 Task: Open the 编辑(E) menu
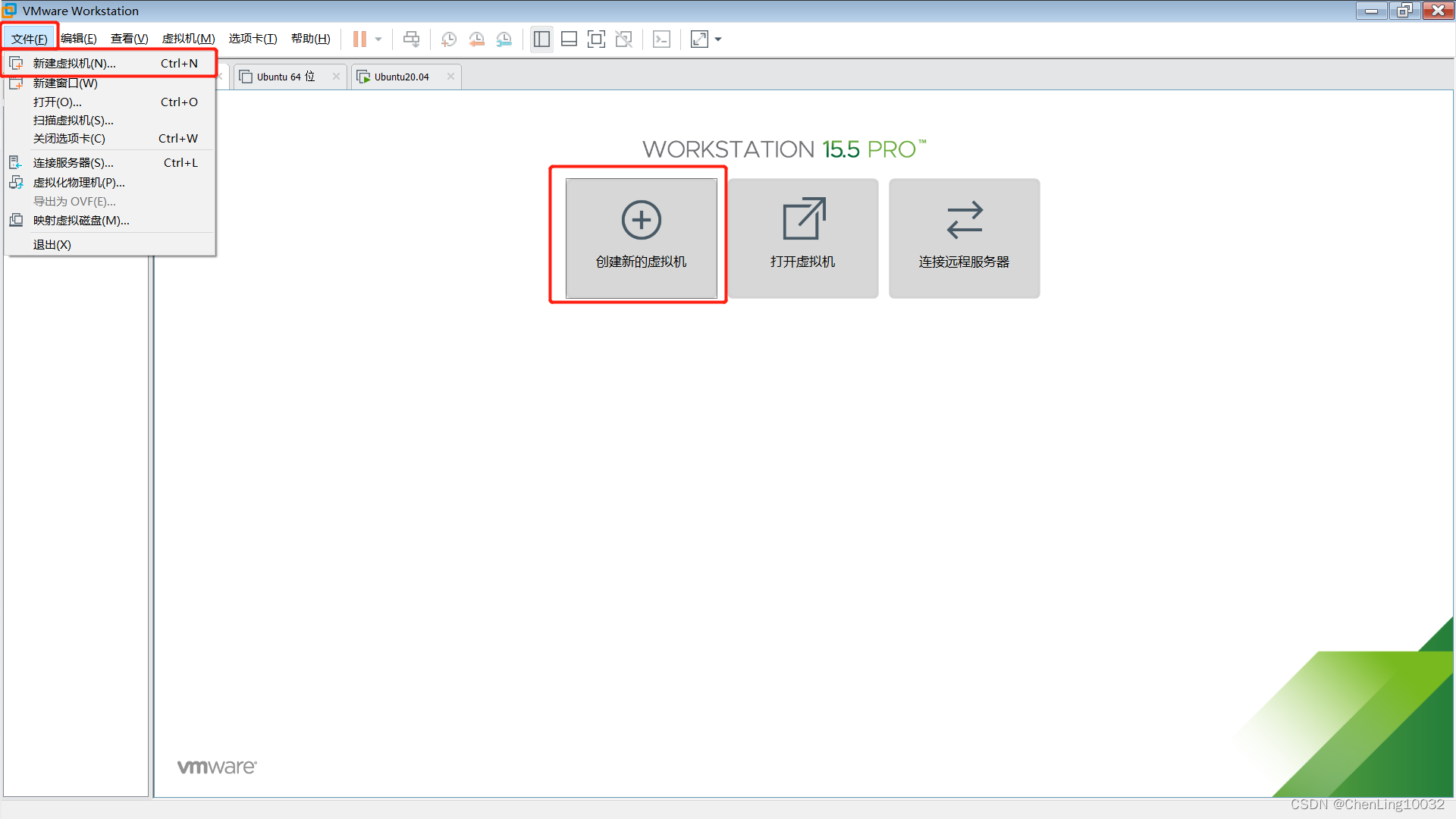tap(78, 39)
